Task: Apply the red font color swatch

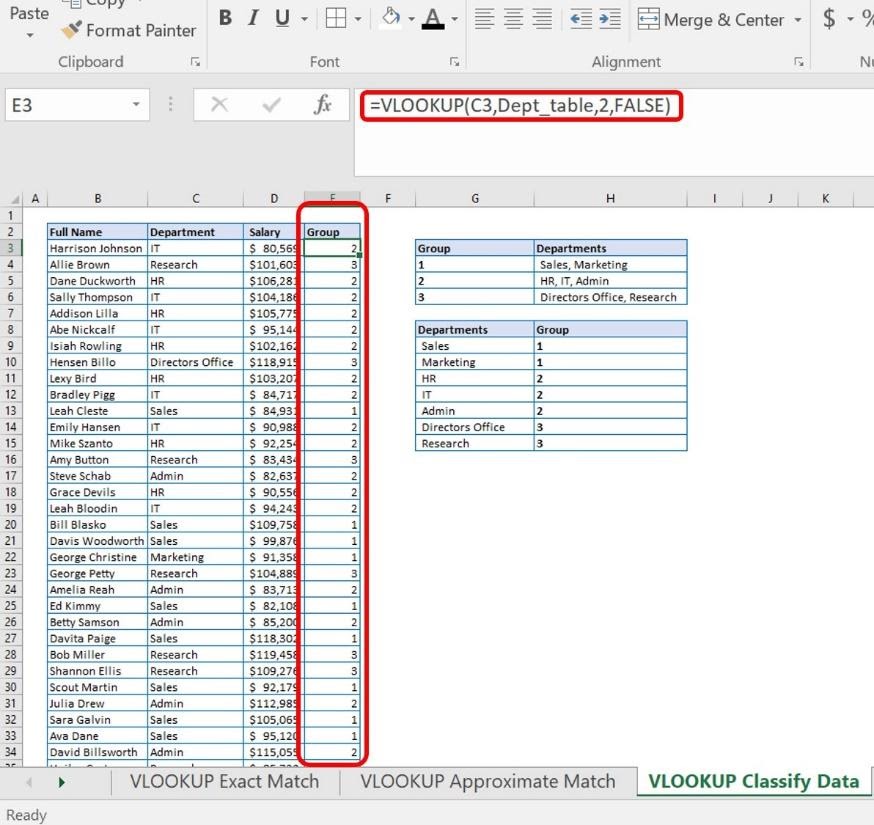Action: [433, 19]
